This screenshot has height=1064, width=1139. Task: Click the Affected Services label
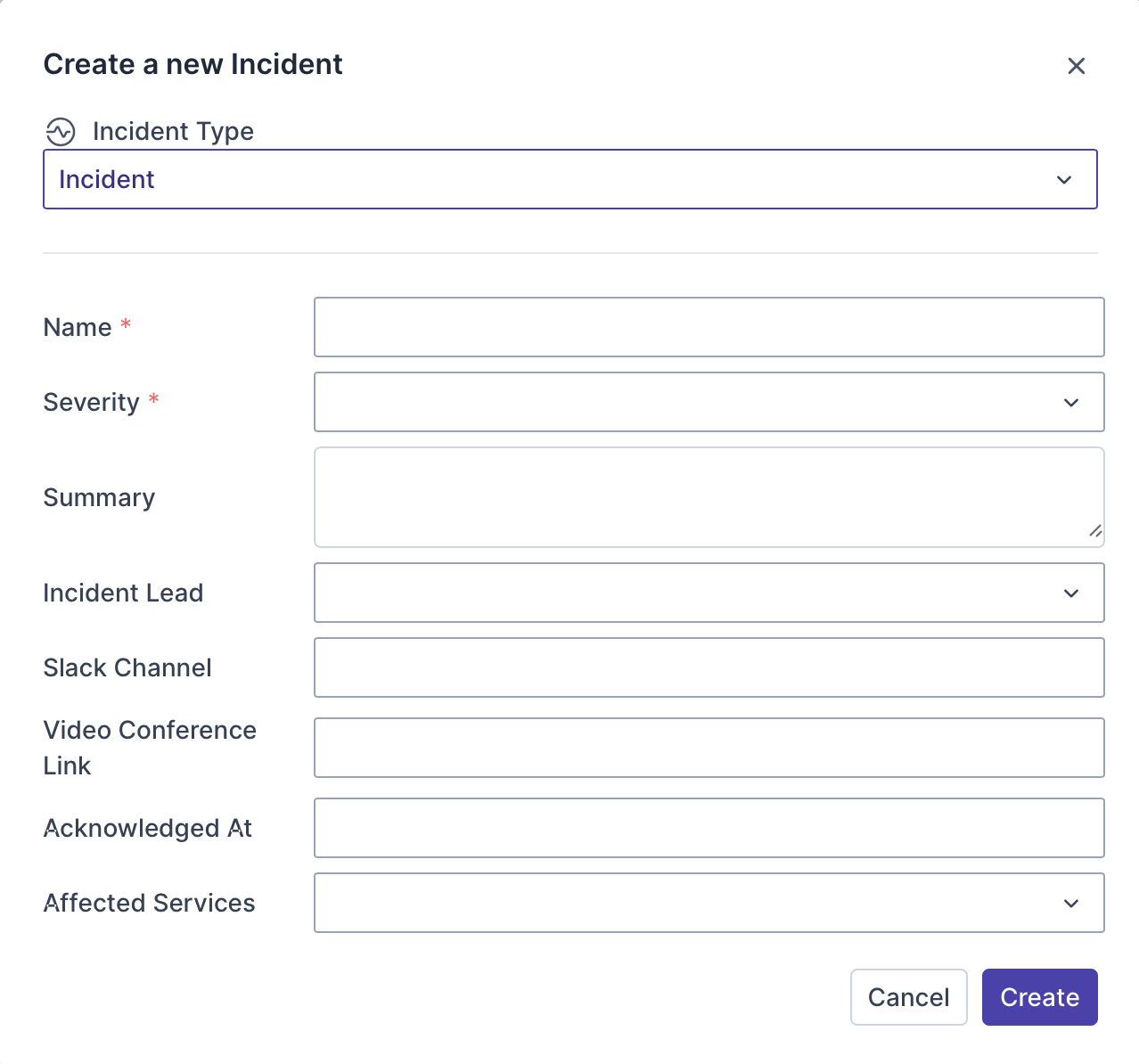pos(149,903)
